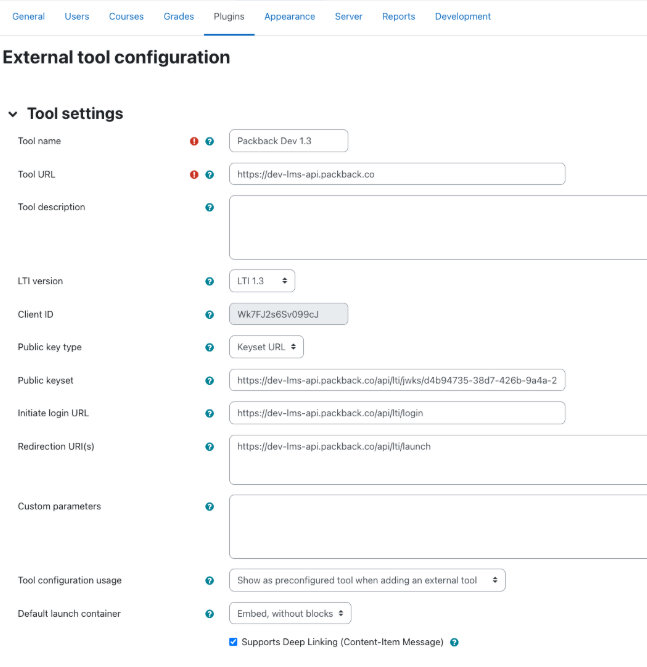Image resolution: width=647 pixels, height=667 pixels.
Task: Open help for Tool name field
Action: point(209,141)
